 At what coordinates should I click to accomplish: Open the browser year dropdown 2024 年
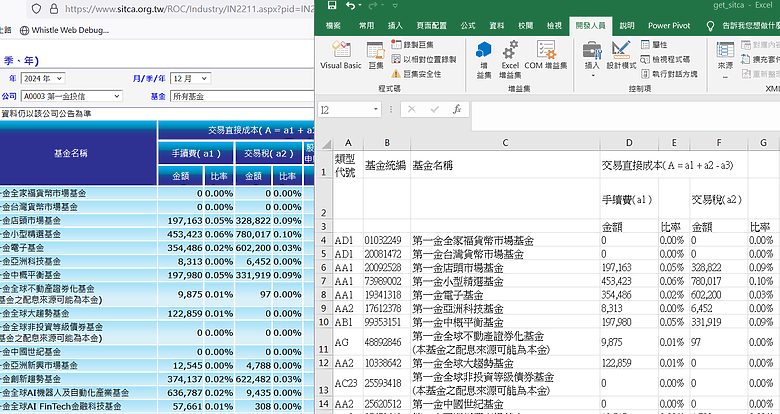pos(43,78)
